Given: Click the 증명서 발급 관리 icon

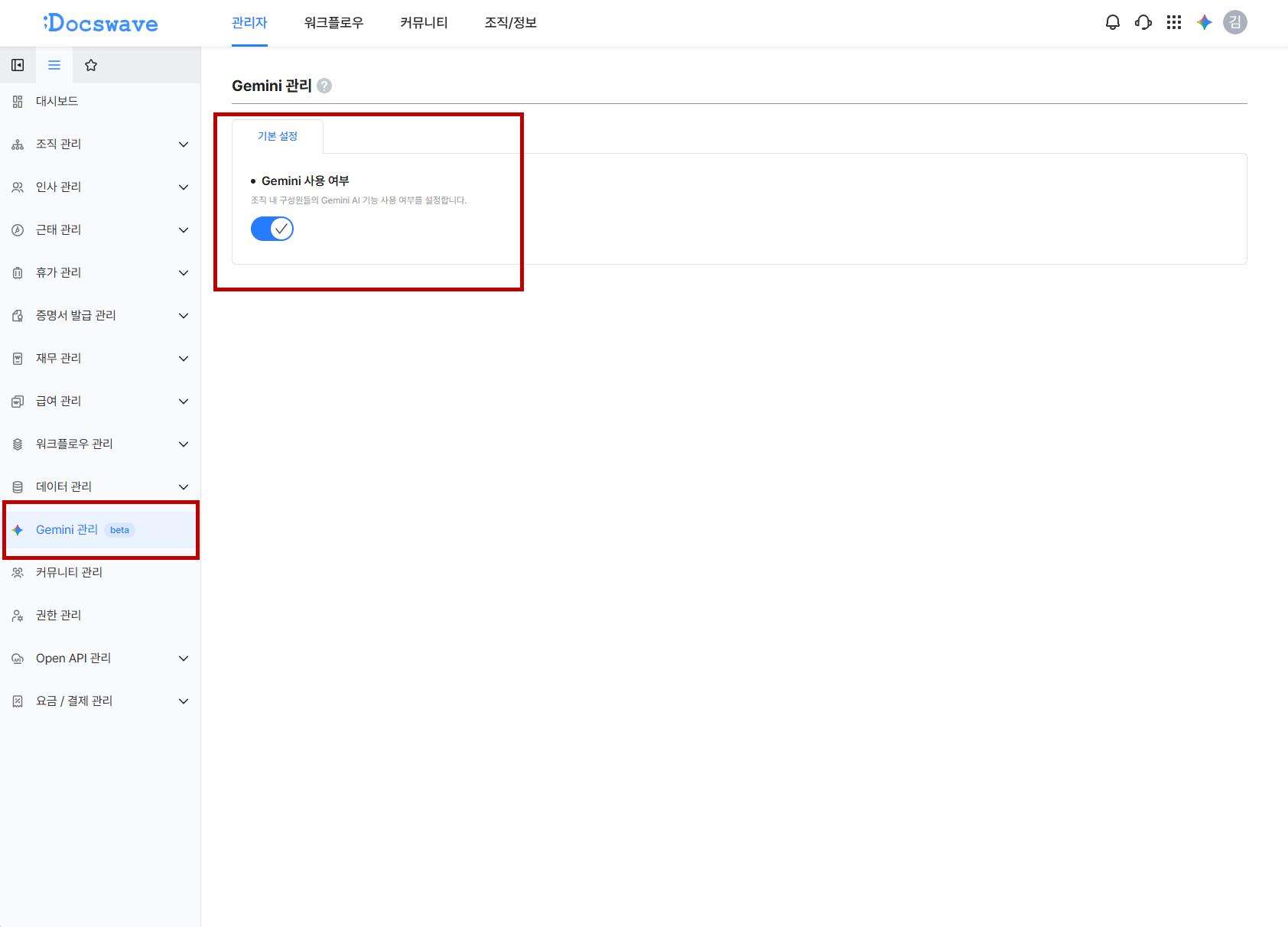Looking at the screenshot, I should [18, 316].
